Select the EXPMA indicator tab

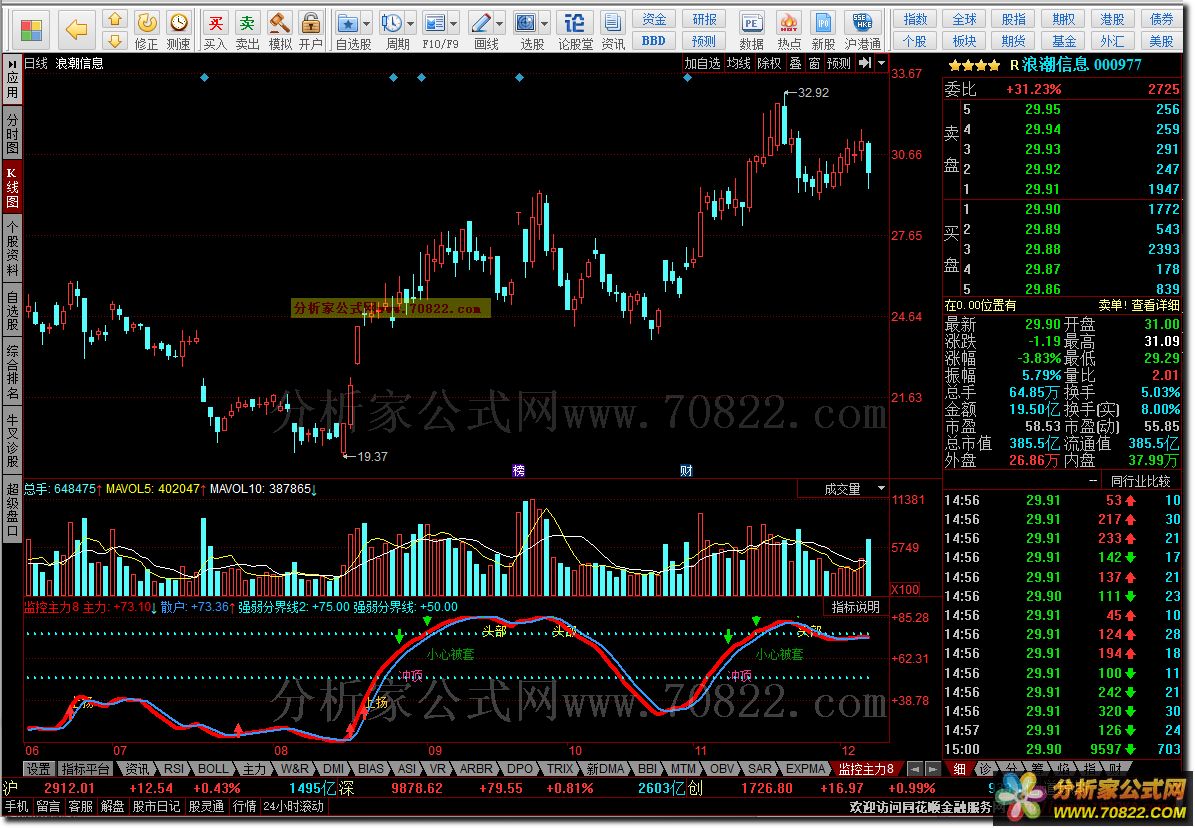pyautogui.click(x=806, y=769)
